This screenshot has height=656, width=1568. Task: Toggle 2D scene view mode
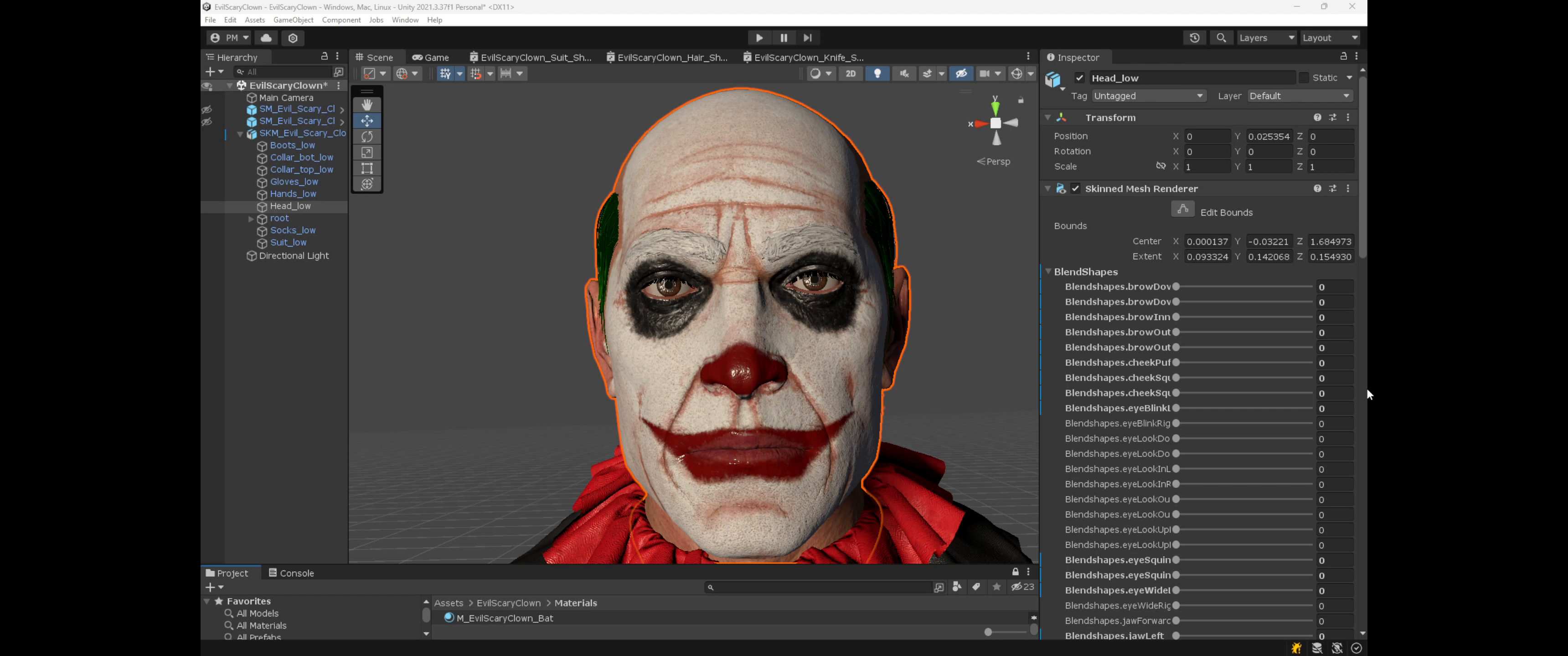(851, 74)
